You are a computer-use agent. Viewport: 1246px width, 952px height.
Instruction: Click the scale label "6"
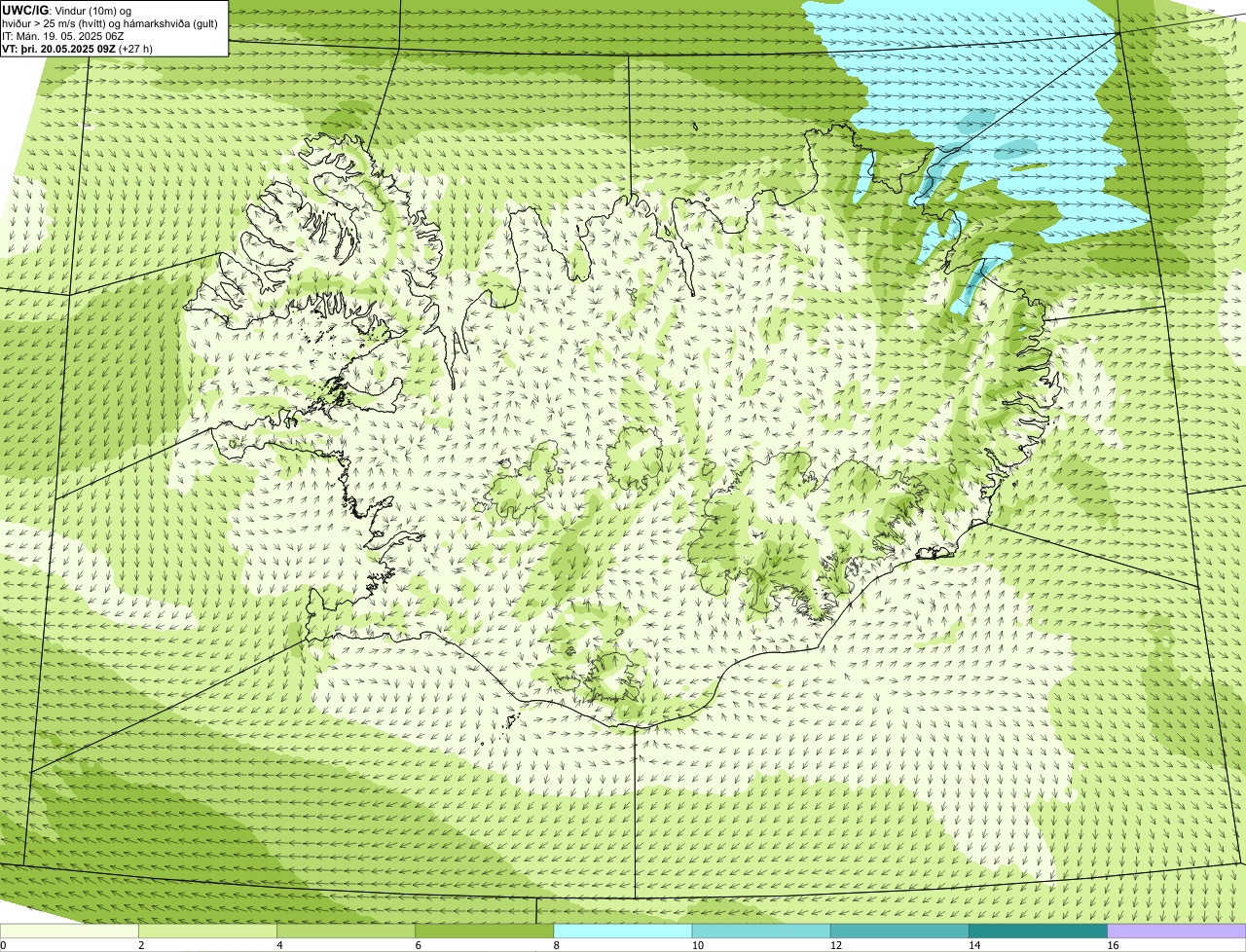coord(418,945)
